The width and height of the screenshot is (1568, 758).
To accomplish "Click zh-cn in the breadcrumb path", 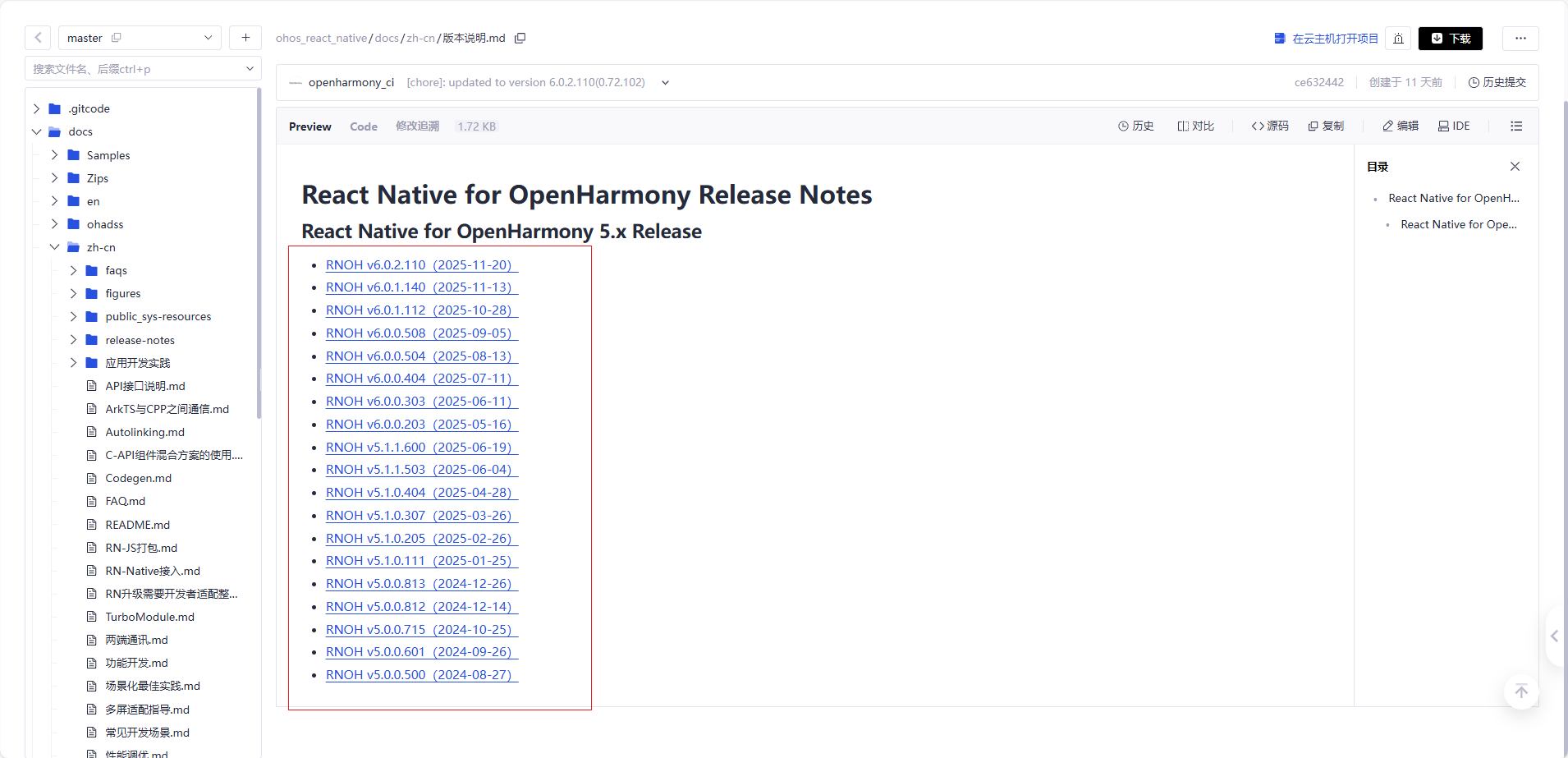I will [x=420, y=38].
